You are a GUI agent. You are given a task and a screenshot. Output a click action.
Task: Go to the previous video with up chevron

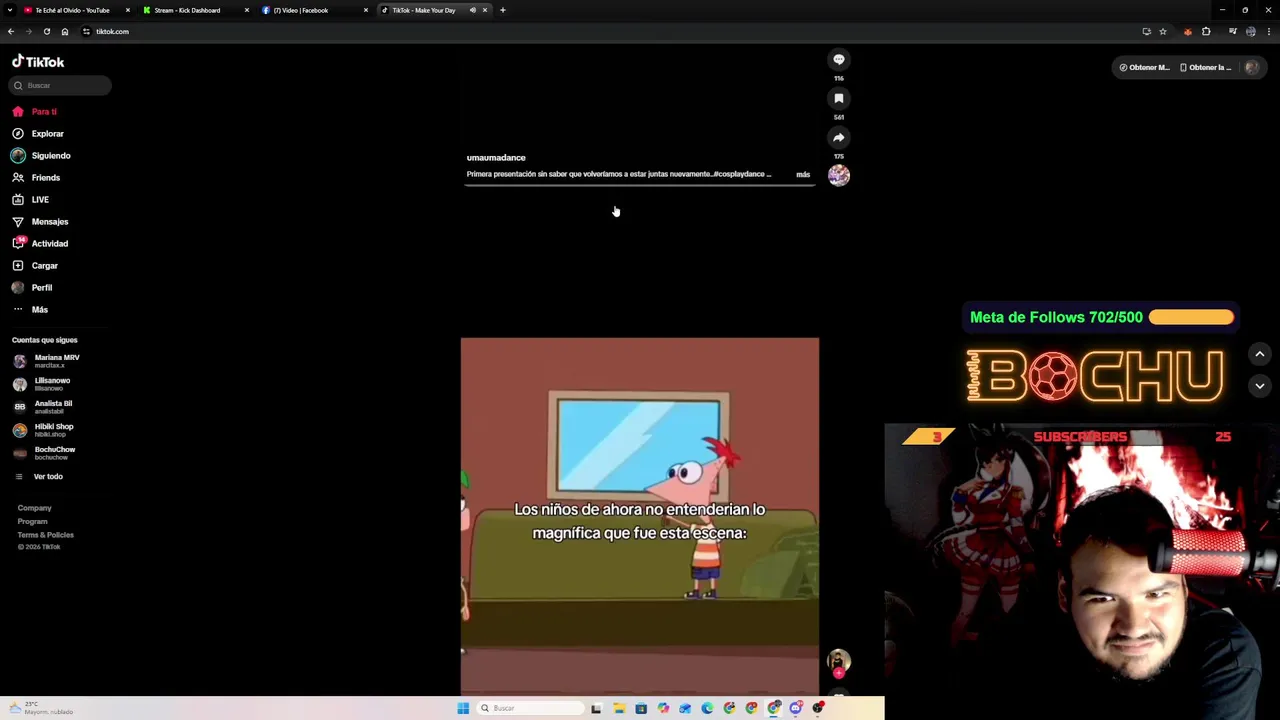pos(1260,354)
